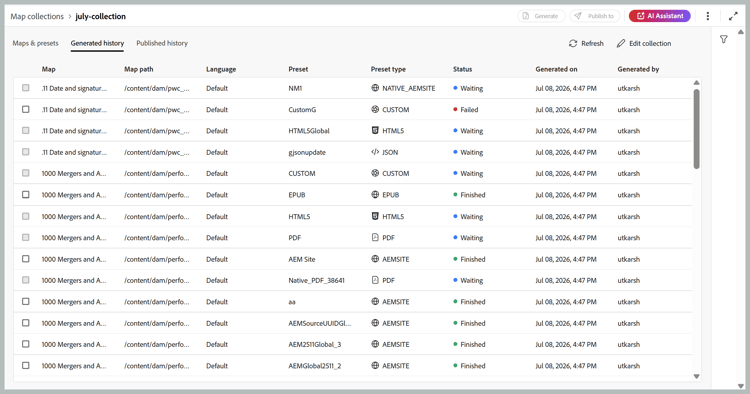Click the Refresh circular arrows icon
The image size is (750, 394).
click(x=573, y=43)
